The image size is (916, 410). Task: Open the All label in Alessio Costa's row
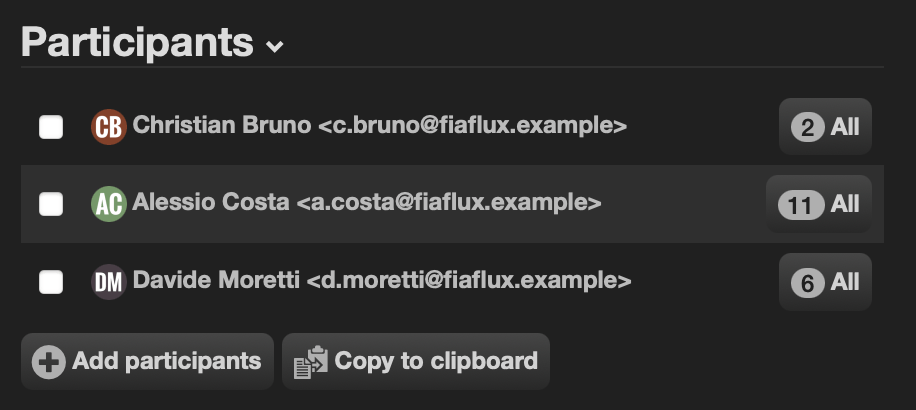845,204
